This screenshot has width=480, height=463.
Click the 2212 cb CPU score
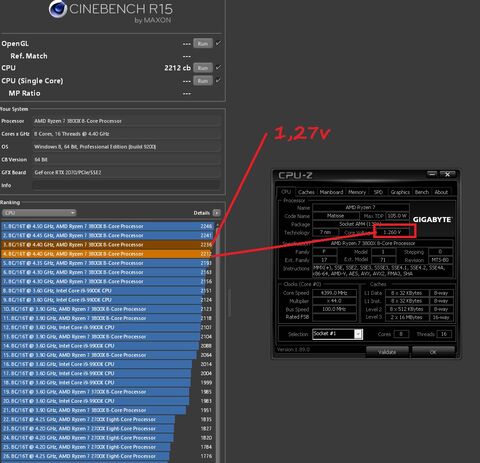(x=177, y=68)
